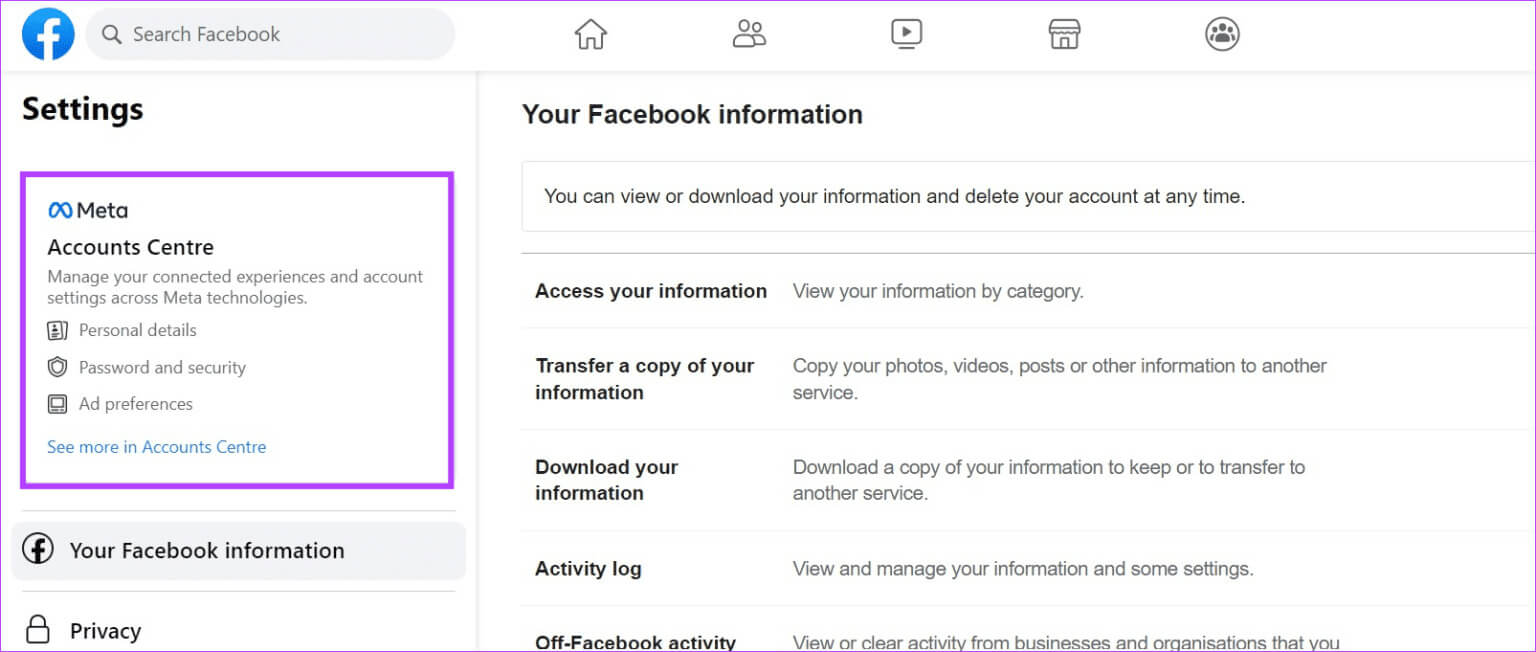The height and width of the screenshot is (652, 1536).
Task: Click the Accounts Centre heading
Action: pyautogui.click(x=131, y=247)
